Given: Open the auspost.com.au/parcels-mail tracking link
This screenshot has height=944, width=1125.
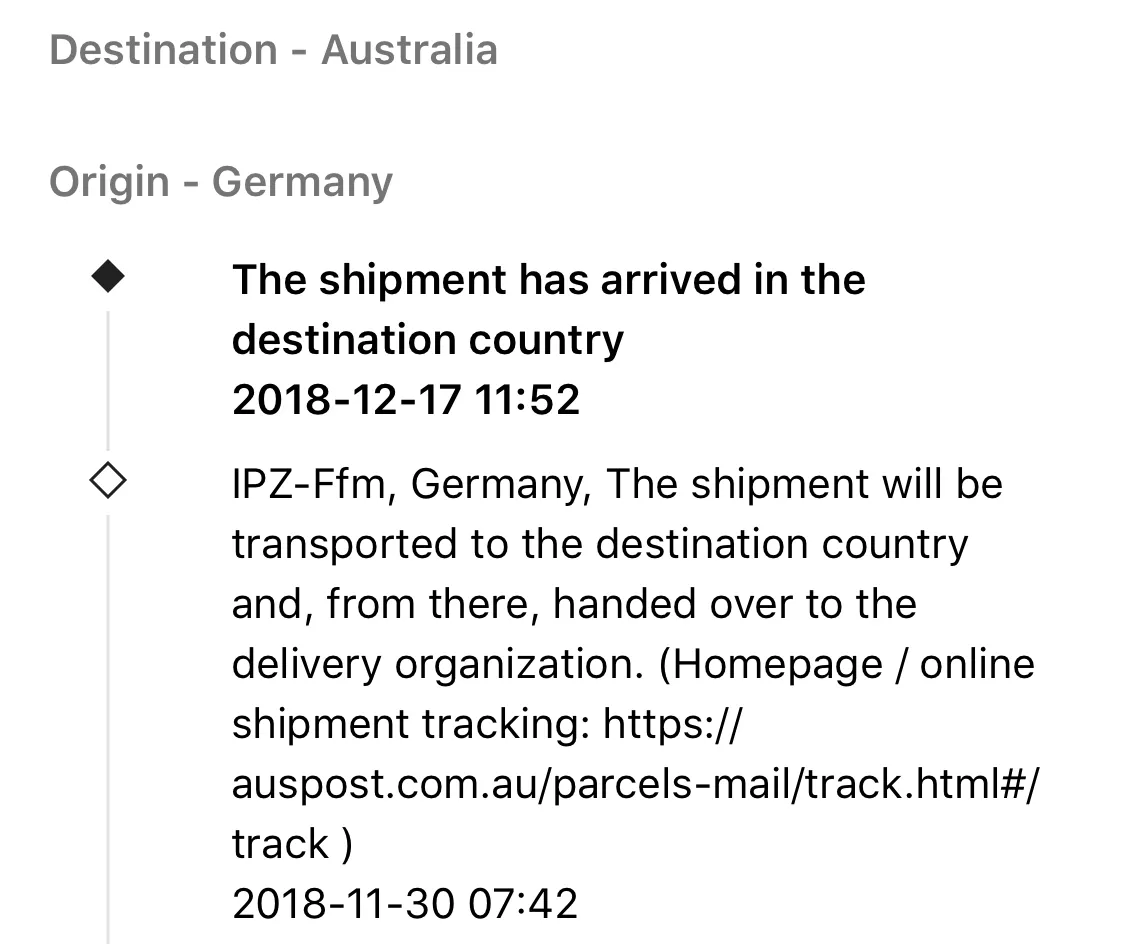Looking at the screenshot, I should coord(634,783).
